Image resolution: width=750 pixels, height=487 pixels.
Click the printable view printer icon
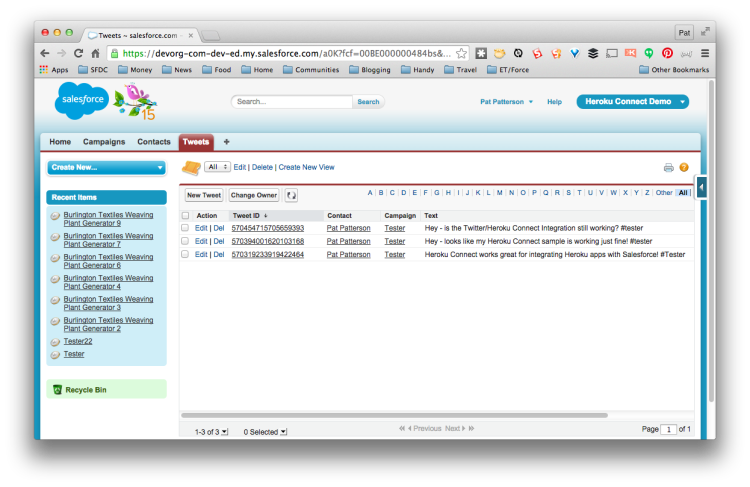pyautogui.click(x=669, y=167)
